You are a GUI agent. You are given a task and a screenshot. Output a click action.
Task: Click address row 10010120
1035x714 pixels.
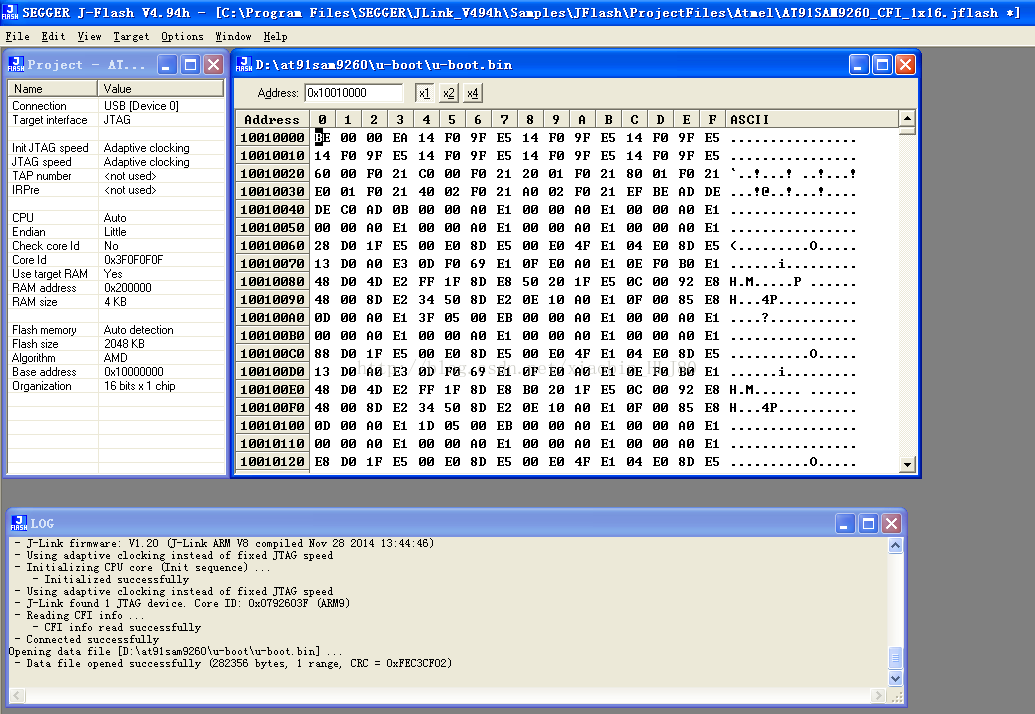[272, 461]
